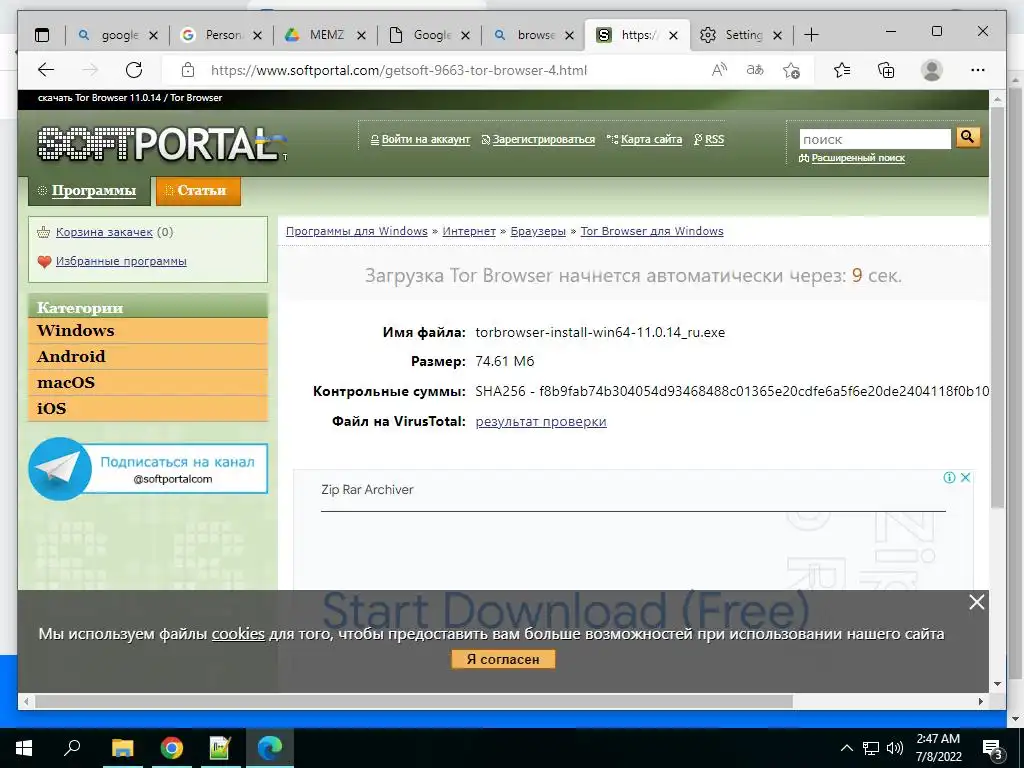Open a new tab with plus button
Screen dimensions: 1024x768
[x=811, y=35]
